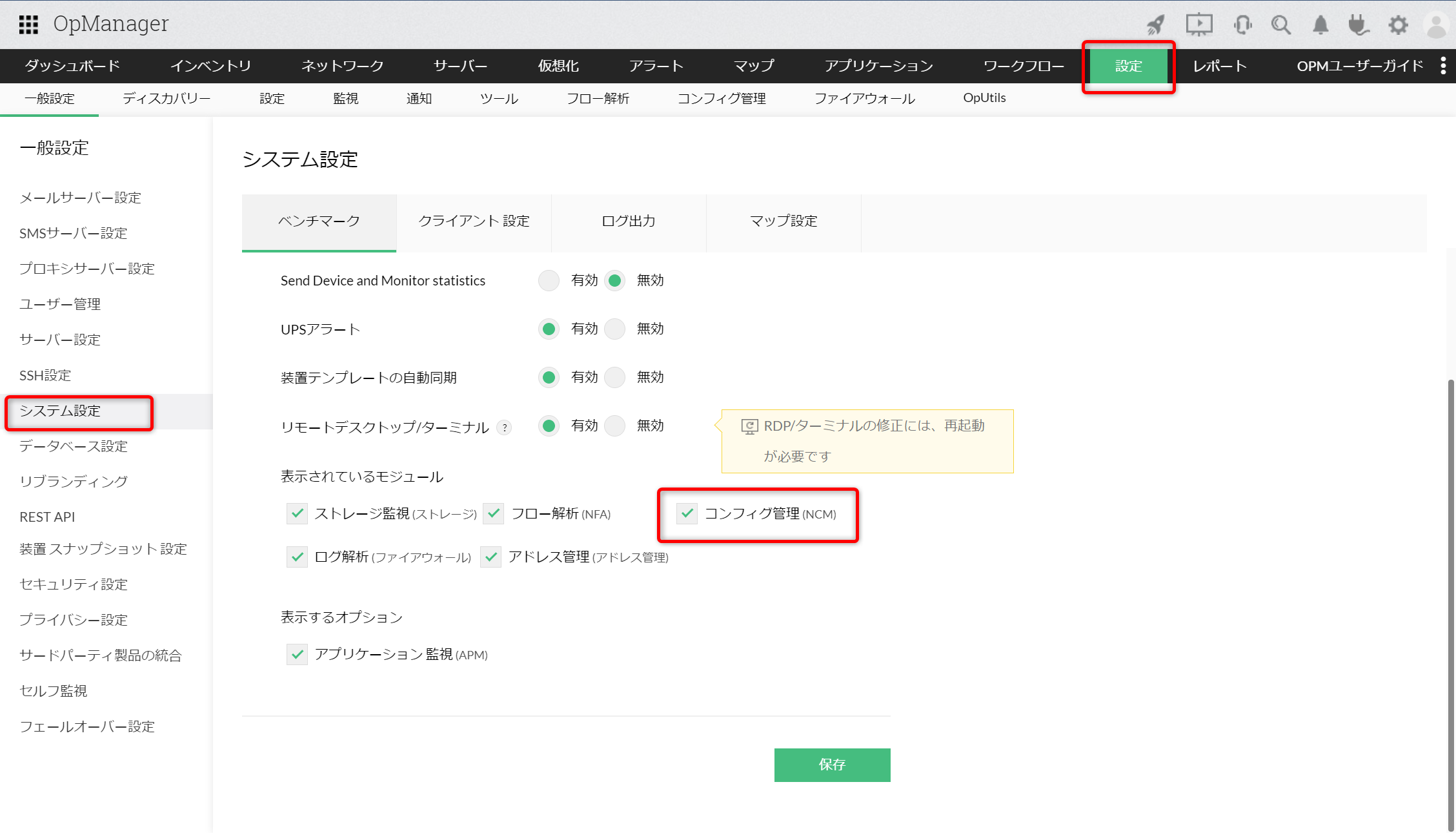Click the plug add-ons icon
1456x833 pixels.
[1359, 25]
